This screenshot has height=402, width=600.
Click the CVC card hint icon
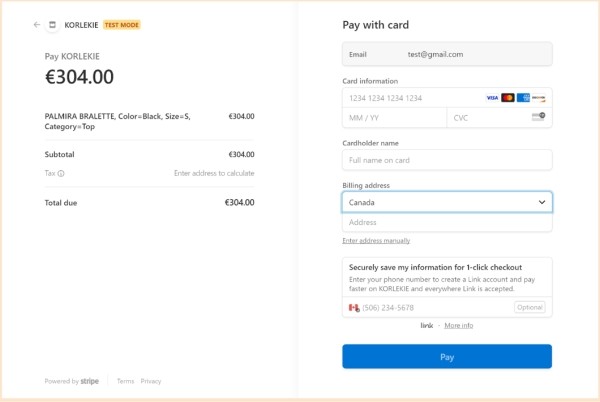point(538,117)
